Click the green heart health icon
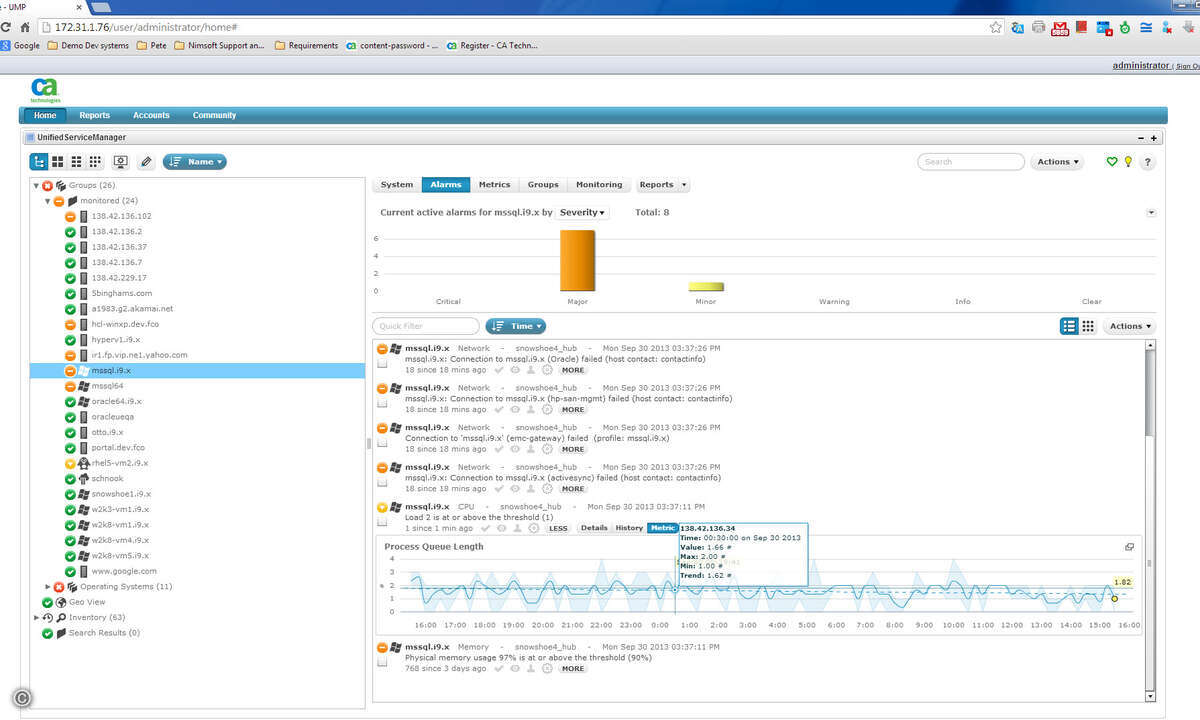This screenshot has width=1200, height=720. point(1111,161)
